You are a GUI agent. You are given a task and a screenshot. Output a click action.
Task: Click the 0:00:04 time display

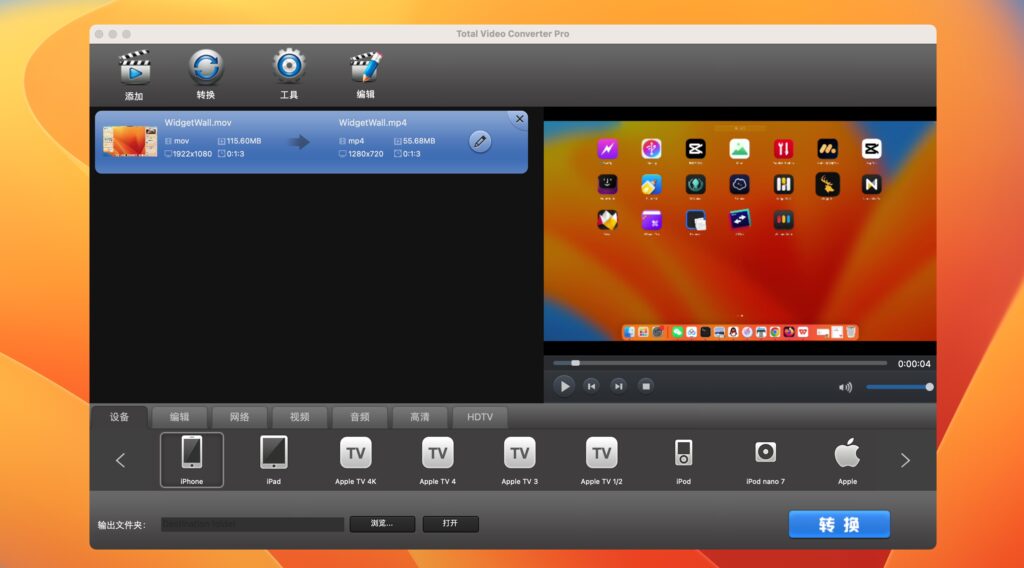click(x=914, y=364)
